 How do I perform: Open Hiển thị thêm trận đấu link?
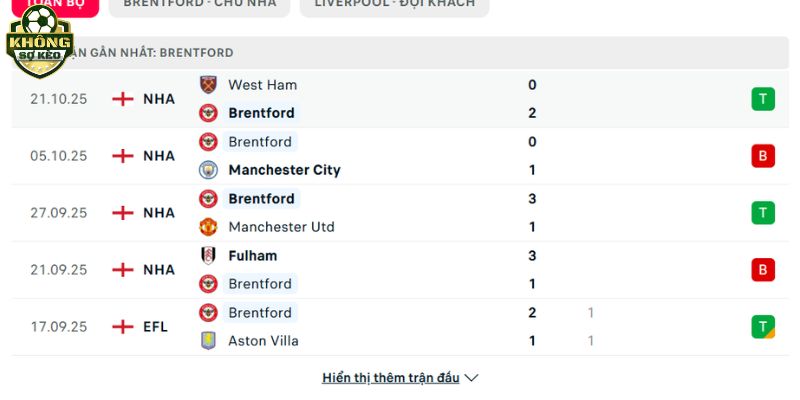click(391, 378)
